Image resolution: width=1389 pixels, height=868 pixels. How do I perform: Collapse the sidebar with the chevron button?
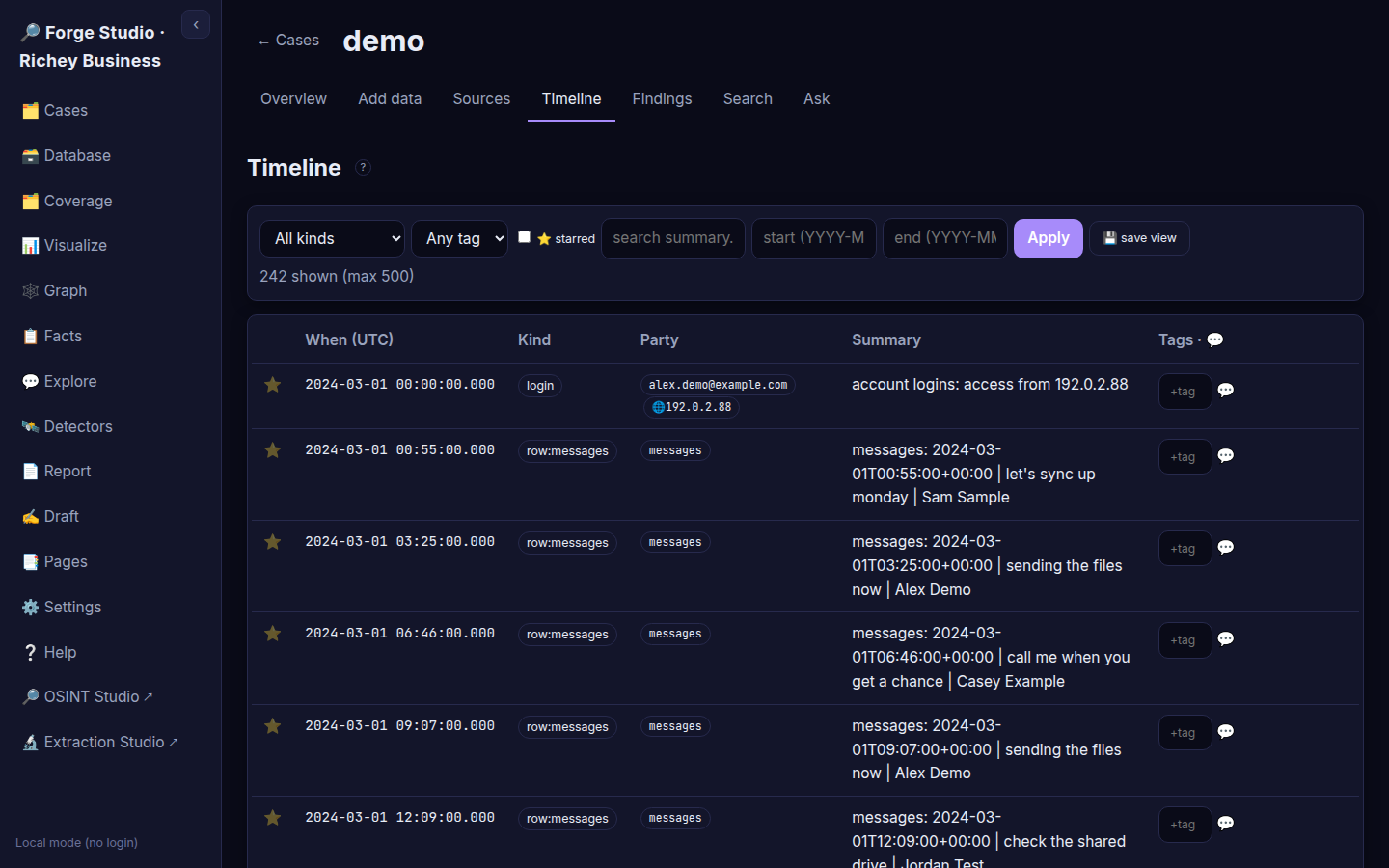tap(196, 25)
